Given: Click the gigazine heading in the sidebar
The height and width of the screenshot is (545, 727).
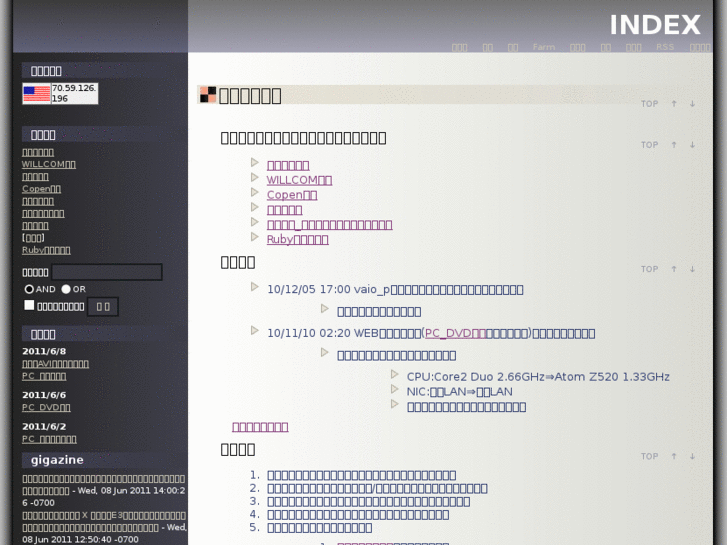Looking at the screenshot, I should (57, 460).
